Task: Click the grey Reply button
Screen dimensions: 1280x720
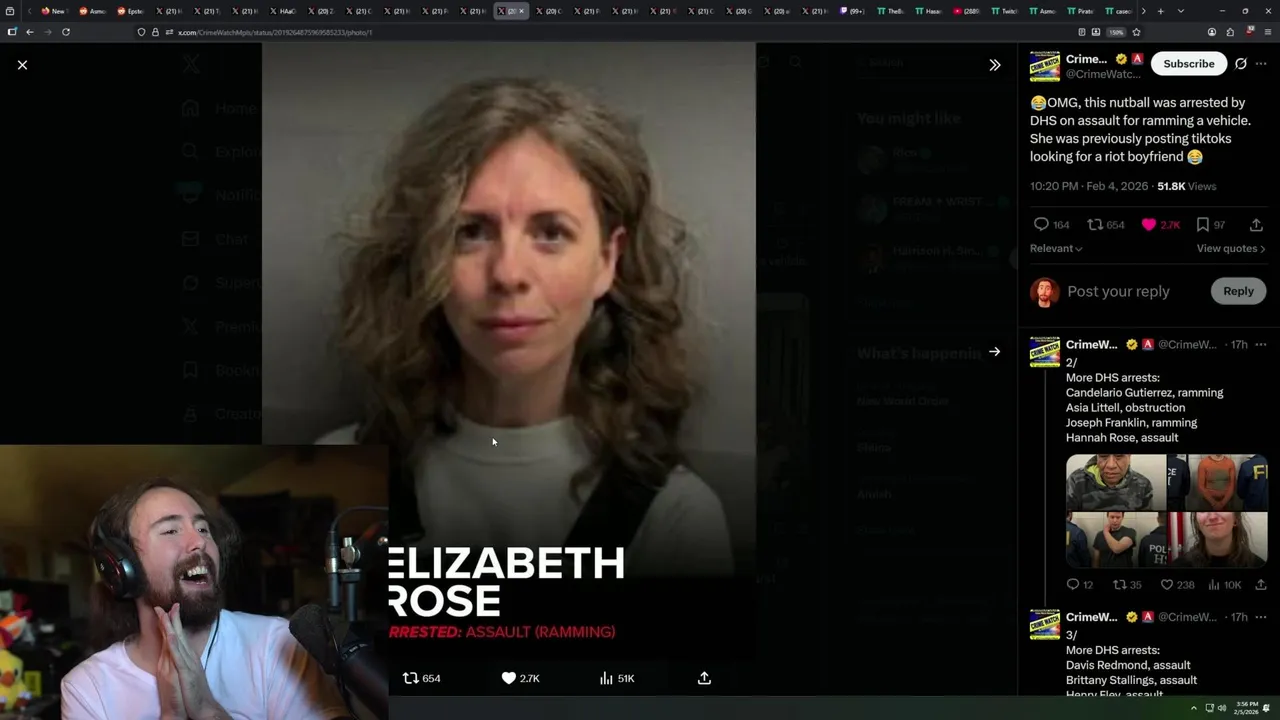Action: click(x=1238, y=291)
